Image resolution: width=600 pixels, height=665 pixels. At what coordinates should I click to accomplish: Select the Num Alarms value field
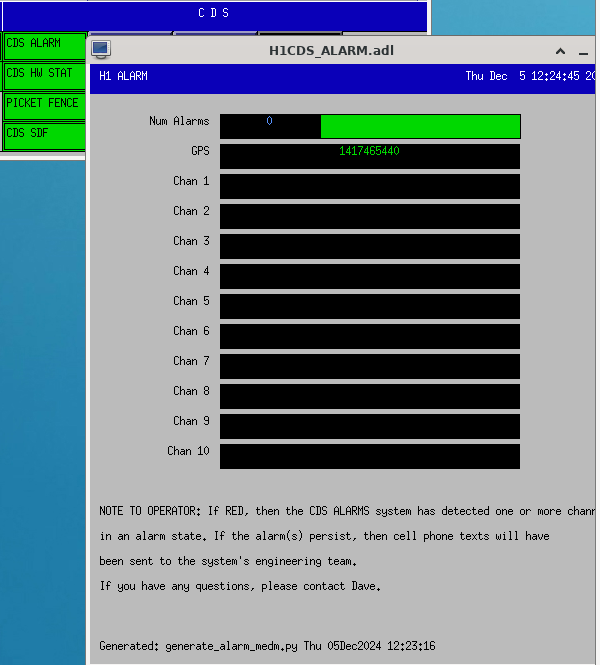pos(270,126)
